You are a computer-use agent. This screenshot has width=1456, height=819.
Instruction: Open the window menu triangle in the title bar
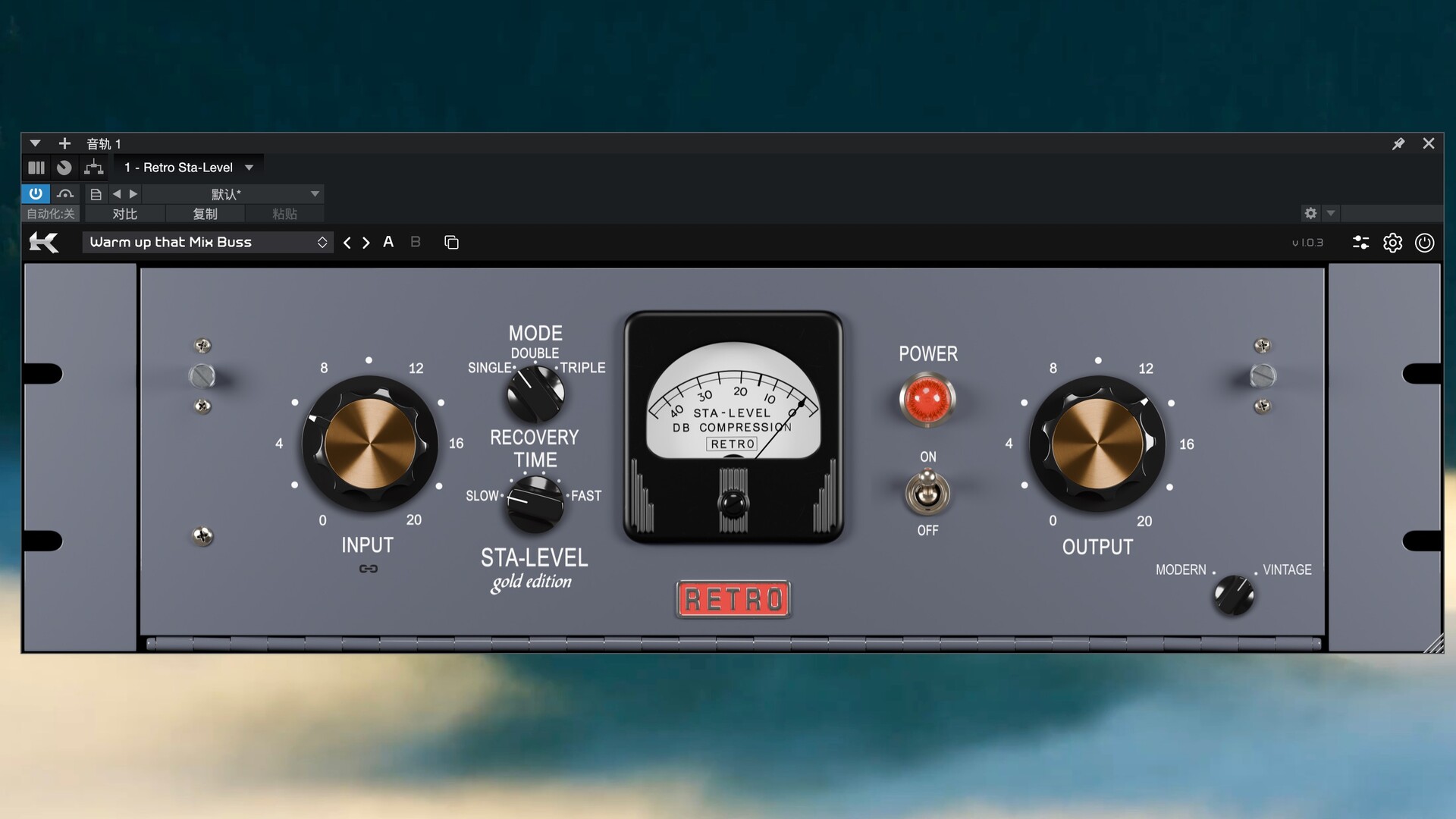point(35,143)
